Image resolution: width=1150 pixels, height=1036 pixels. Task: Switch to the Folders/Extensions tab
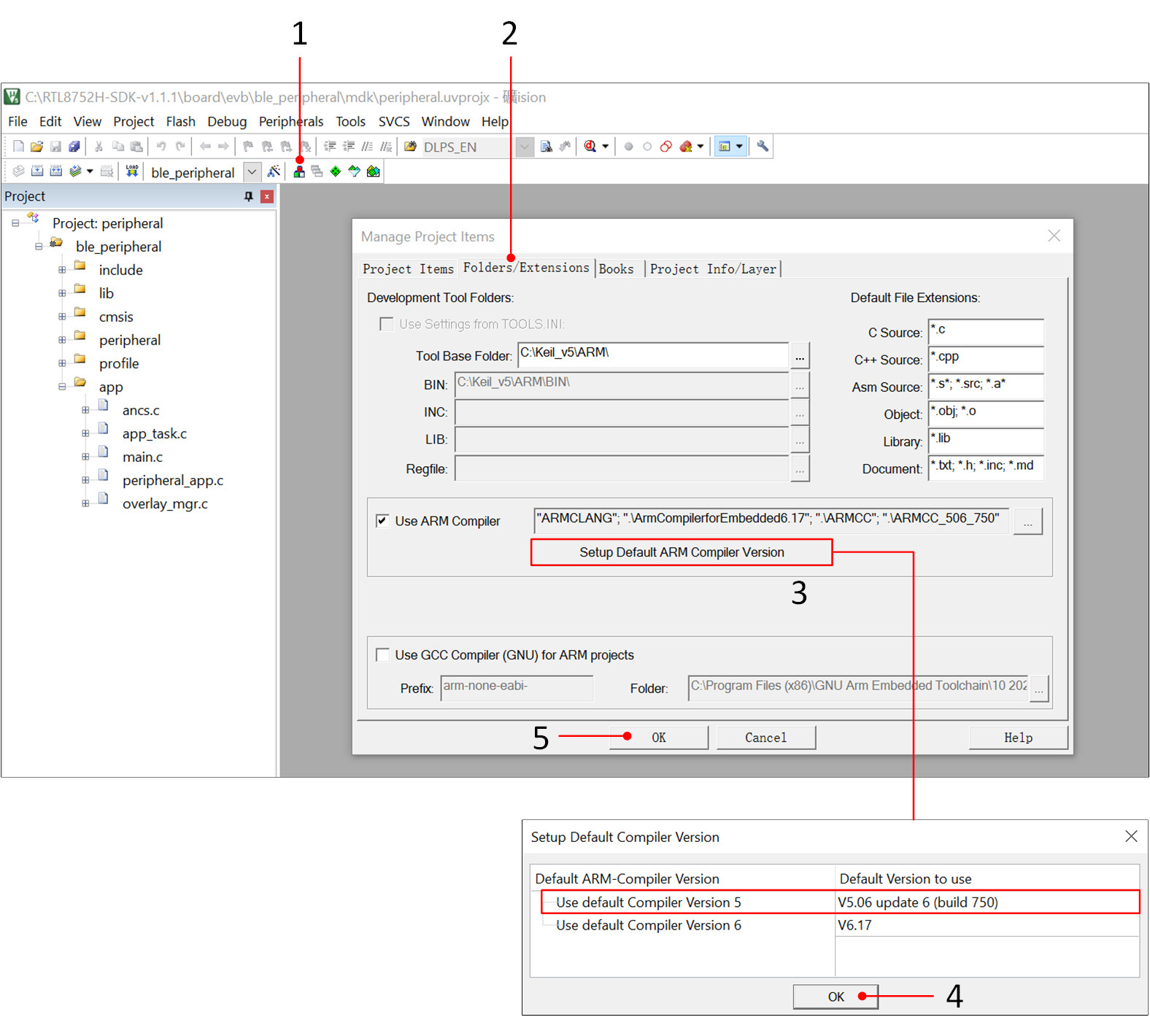526,268
